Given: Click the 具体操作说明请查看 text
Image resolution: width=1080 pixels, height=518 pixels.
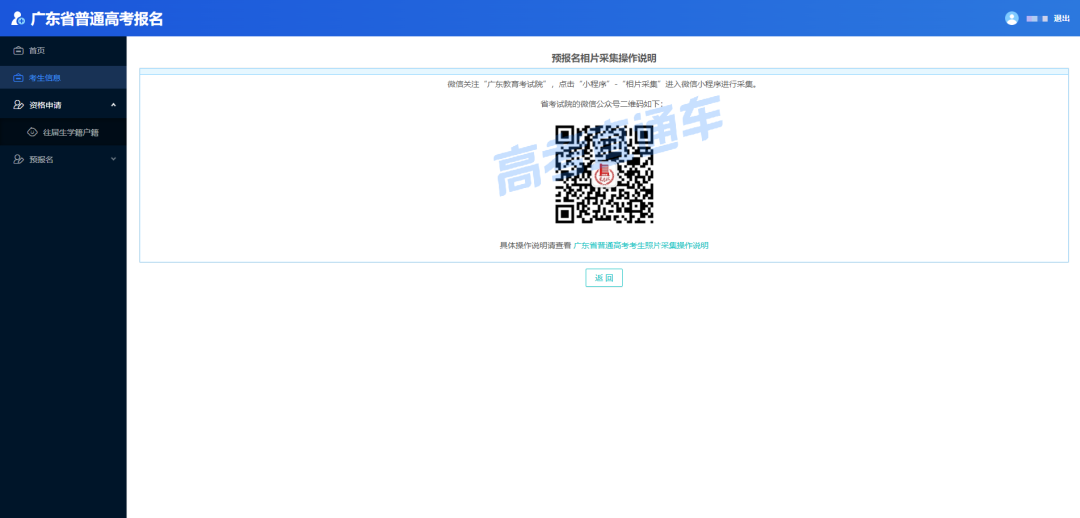Looking at the screenshot, I should tap(535, 245).
